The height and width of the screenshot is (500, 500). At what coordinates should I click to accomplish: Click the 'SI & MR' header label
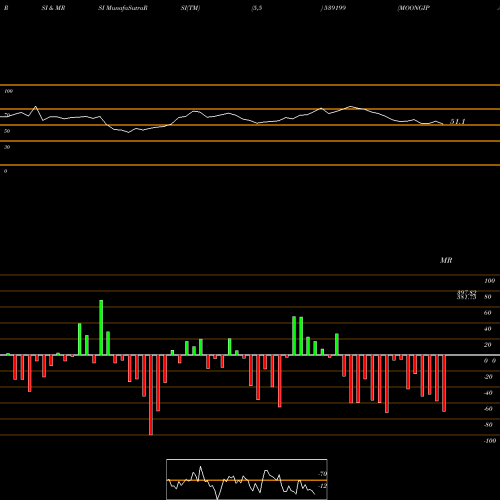[x=53, y=8]
